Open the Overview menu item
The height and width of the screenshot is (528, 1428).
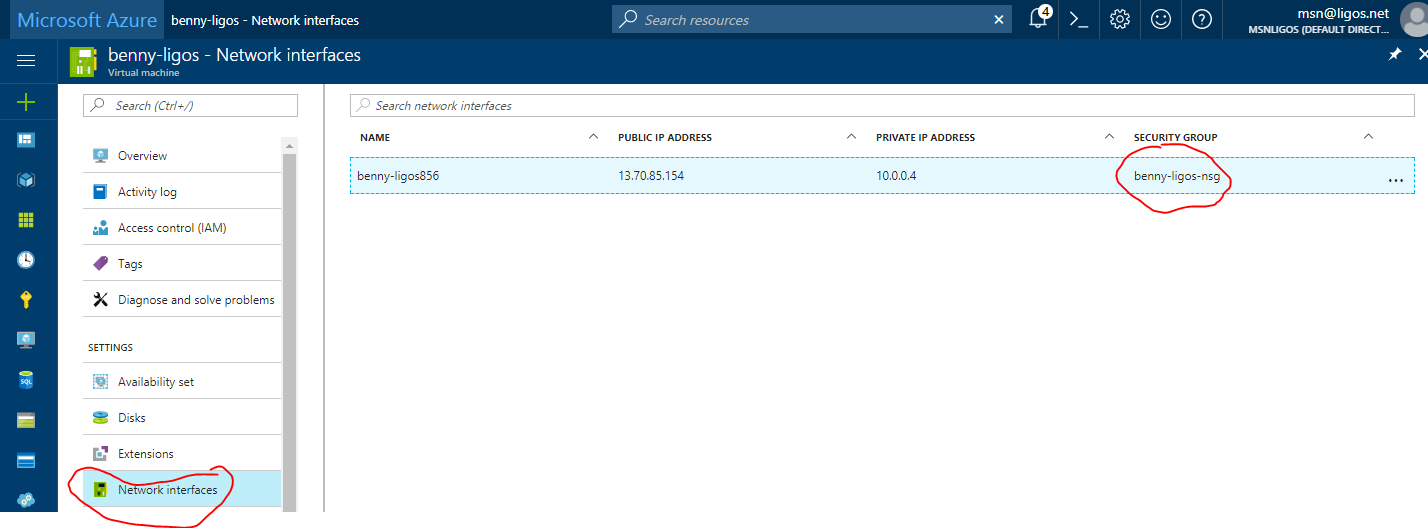click(x=183, y=155)
